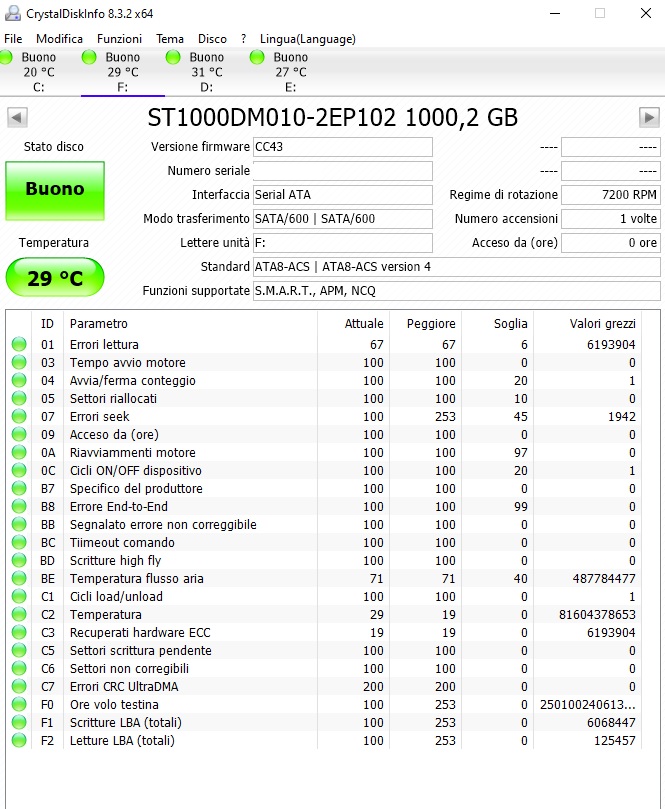Click the green Buono health status button
The height and width of the screenshot is (809, 665).
tap(55, 191)
